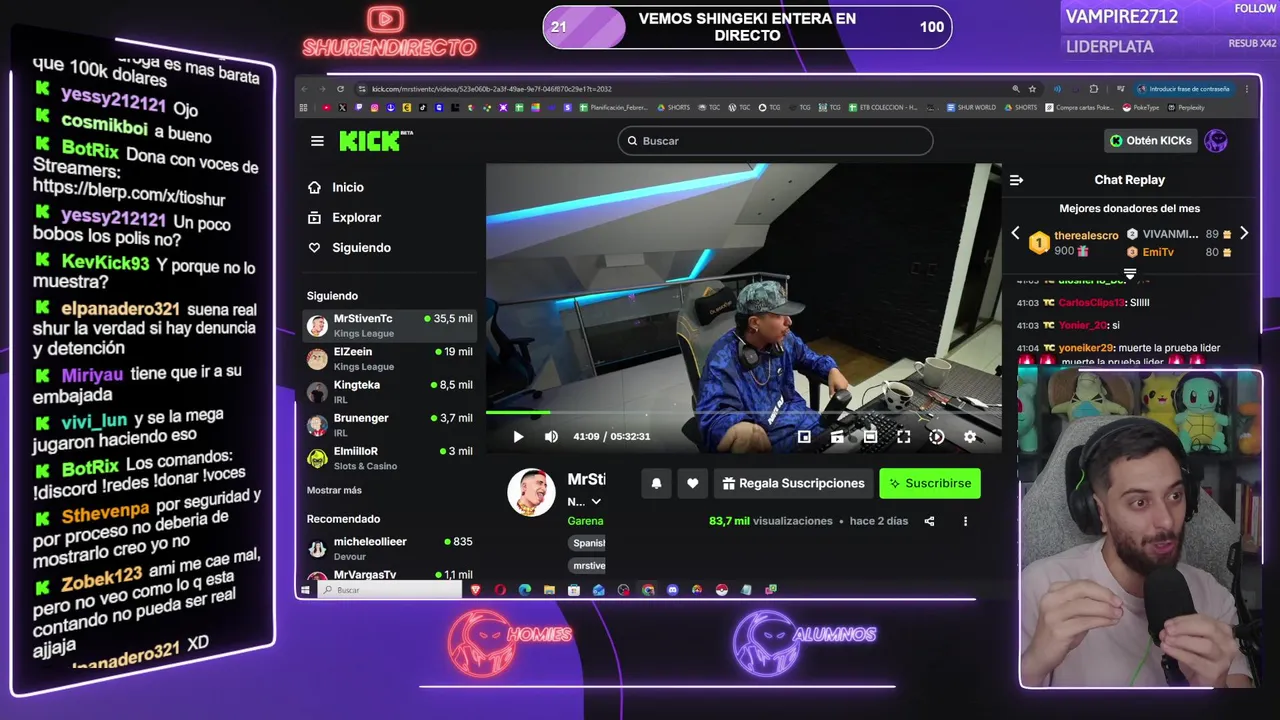Viewport: 1280px width, 720px height.
Task: Open PokeType bookmark
Action: tap(1140, 107)
